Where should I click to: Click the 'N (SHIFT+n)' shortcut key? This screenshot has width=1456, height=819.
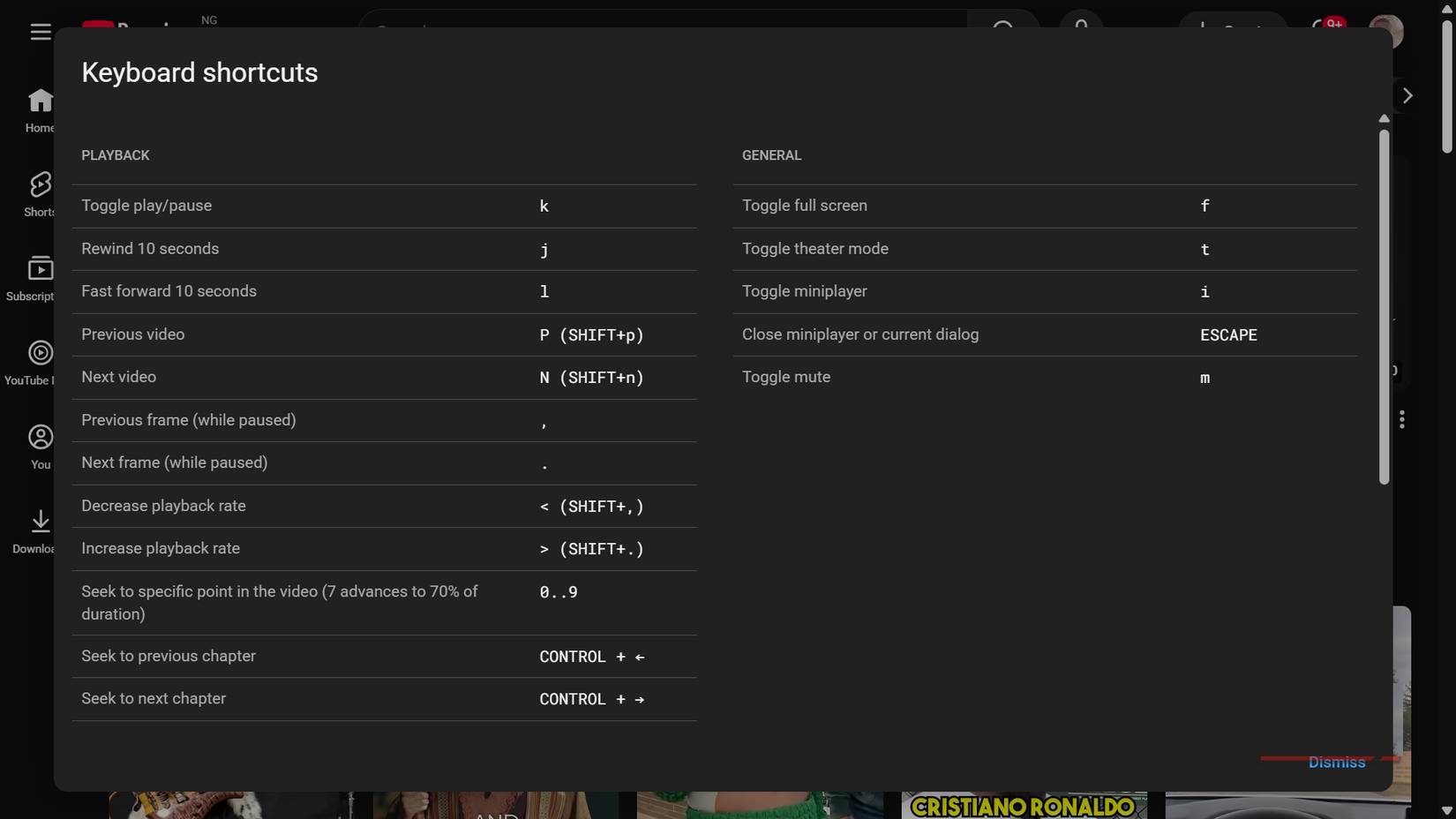click(x=591, y=378)
